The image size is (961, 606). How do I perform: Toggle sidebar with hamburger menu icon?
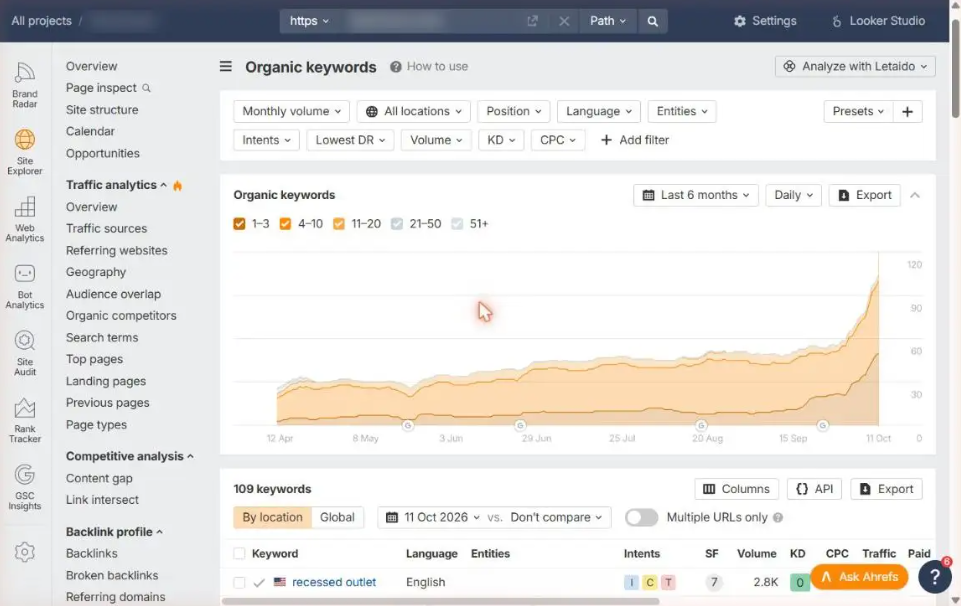[x=226, y=66]
